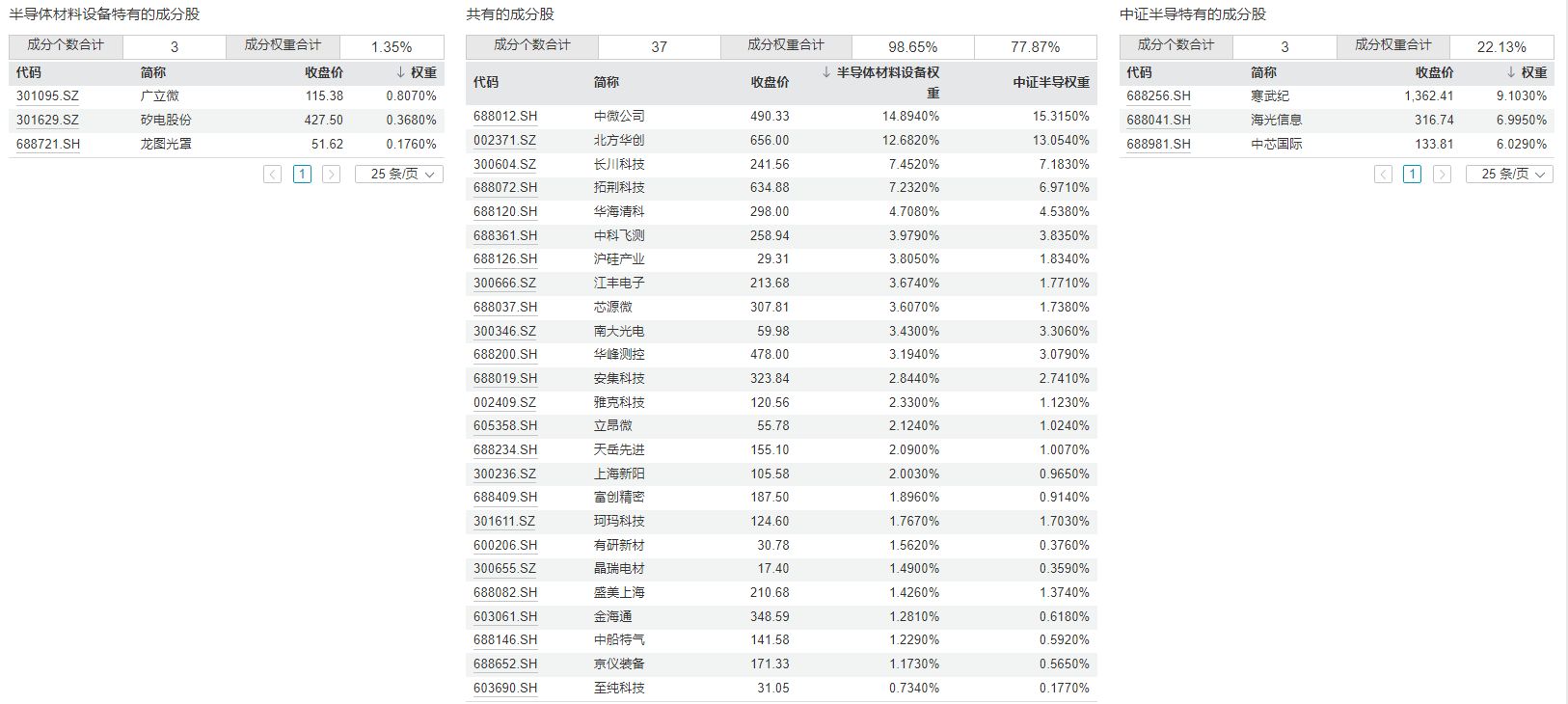This screenshot has height=704, width=1568.
Task: Click next page arrow in left table
Action: click(331, 175)
